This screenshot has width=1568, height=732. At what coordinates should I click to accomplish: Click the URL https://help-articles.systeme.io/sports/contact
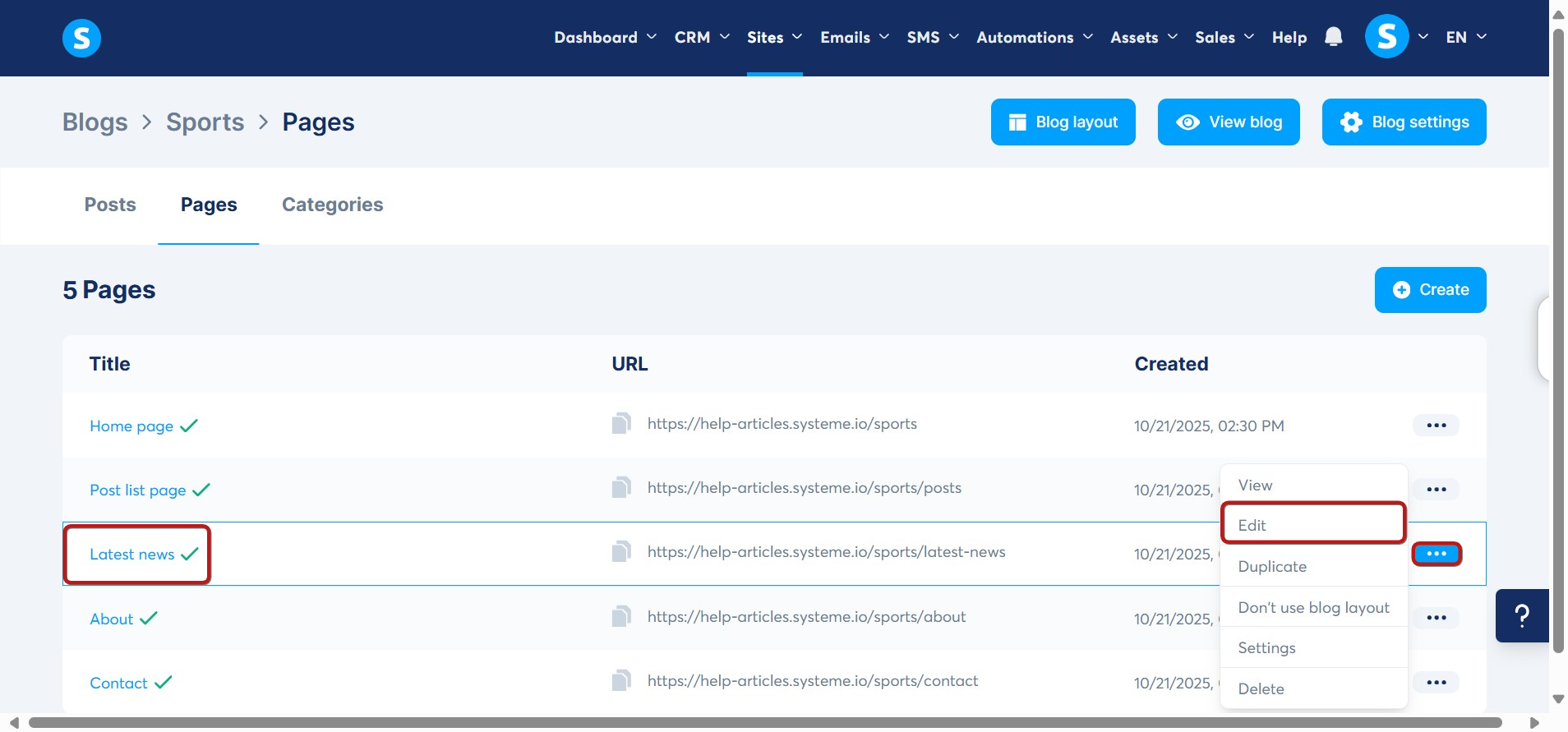(x=812, y=680)
